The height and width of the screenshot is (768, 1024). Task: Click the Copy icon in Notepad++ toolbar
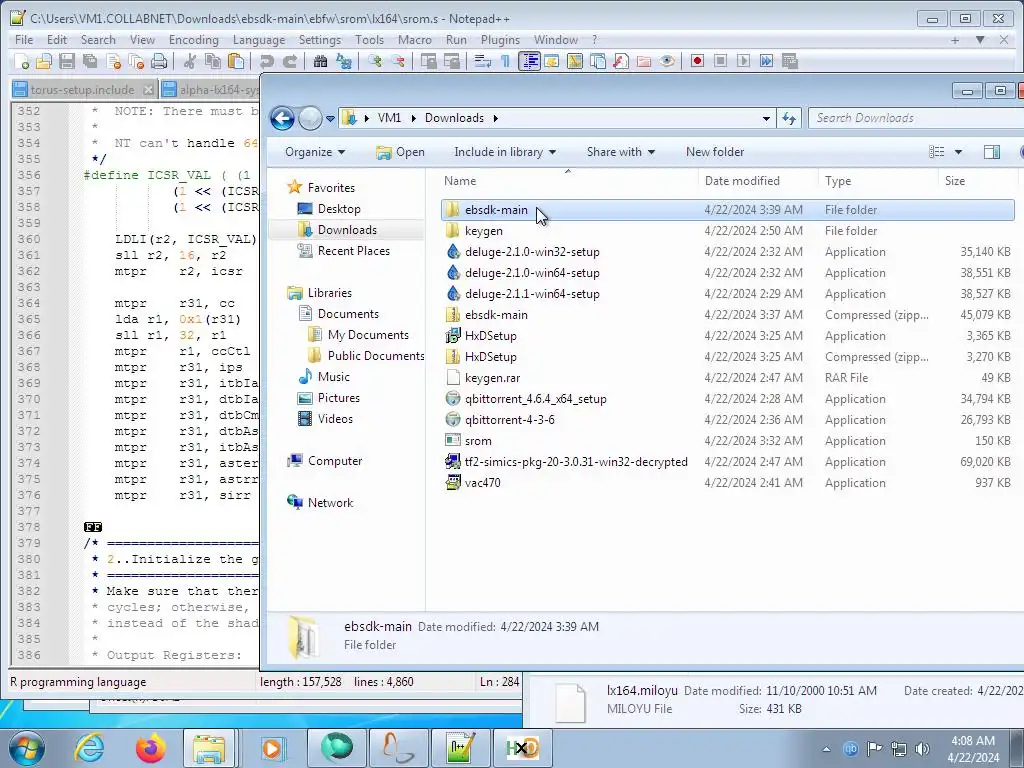tap(213, 61)
